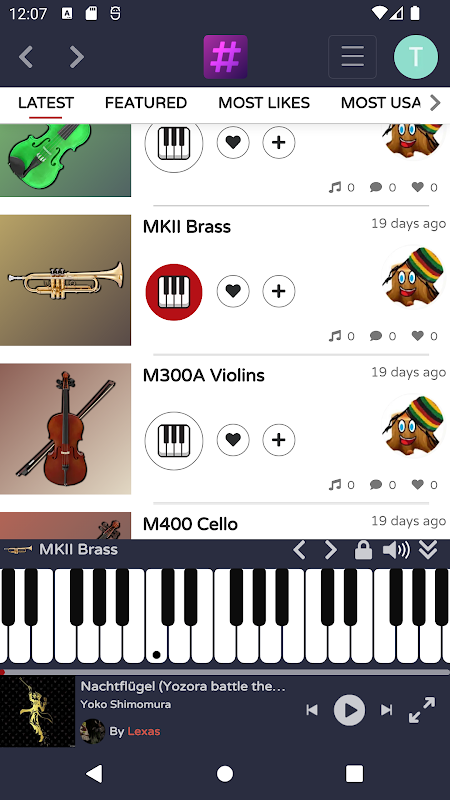Add MKII Brass with the plus icon

coord(279,291)
